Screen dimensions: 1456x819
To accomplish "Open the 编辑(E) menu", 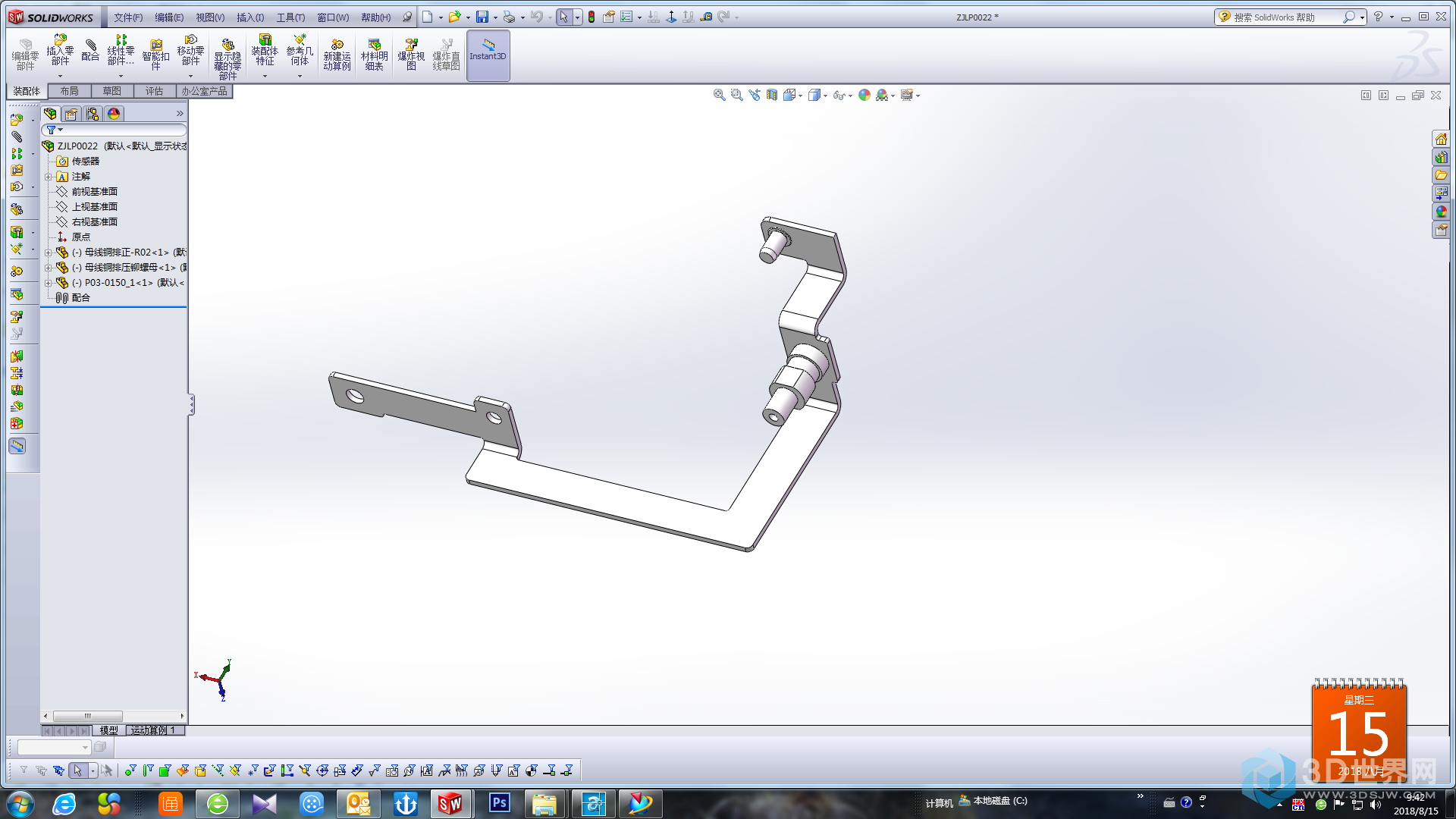I will 169,17.
